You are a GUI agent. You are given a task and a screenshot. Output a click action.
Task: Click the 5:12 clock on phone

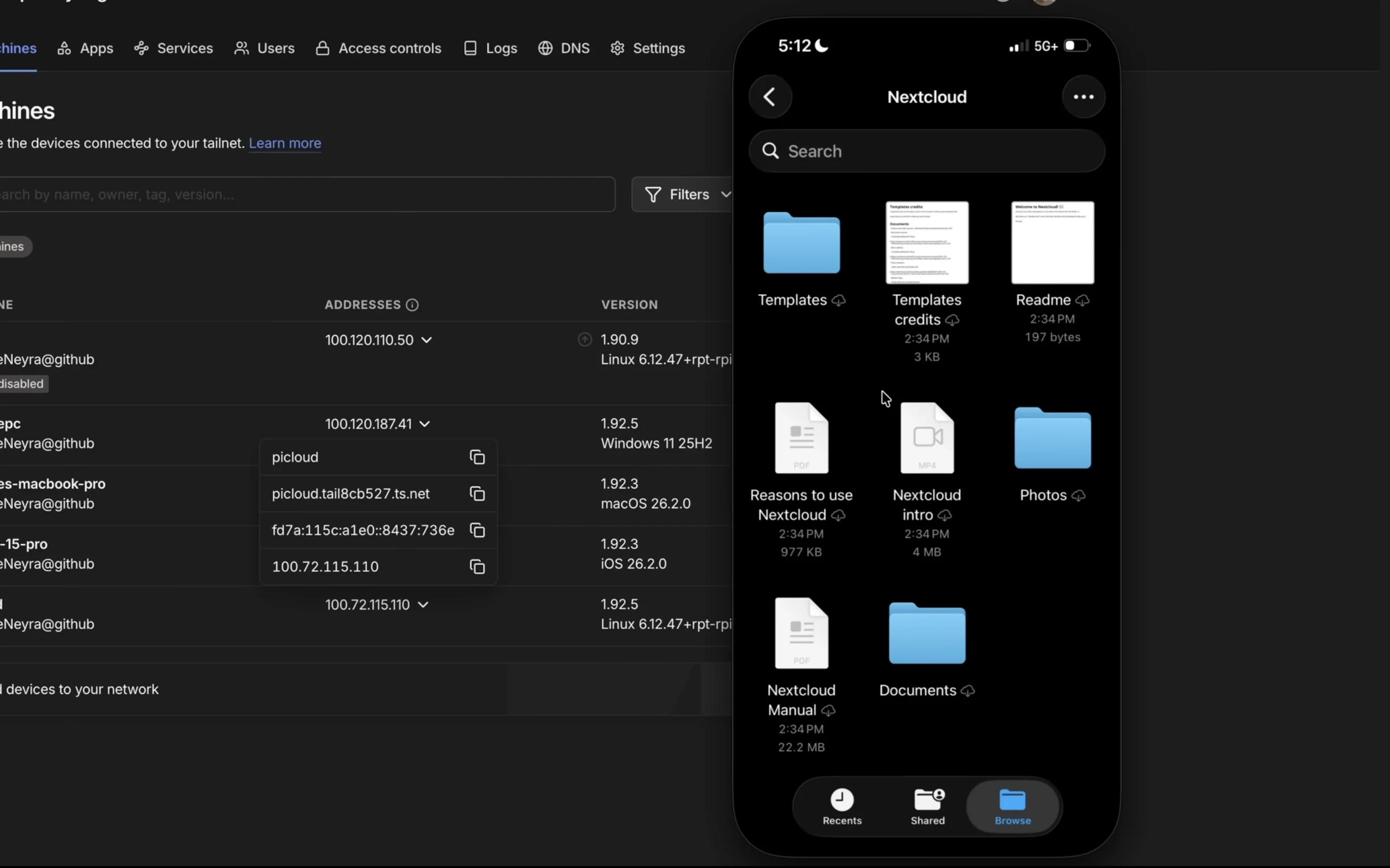click(x=794, y=46)
